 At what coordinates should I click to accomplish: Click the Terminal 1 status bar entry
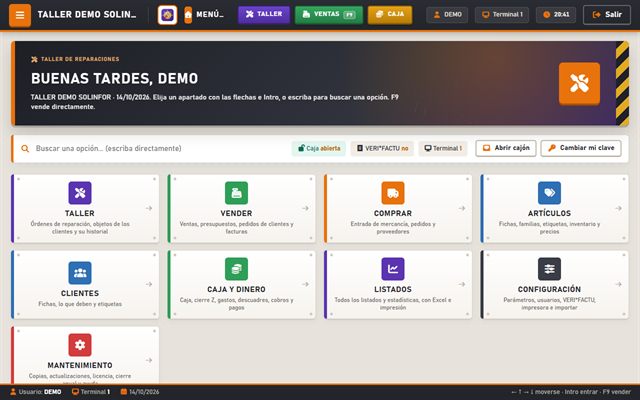(x=91, y=392)
